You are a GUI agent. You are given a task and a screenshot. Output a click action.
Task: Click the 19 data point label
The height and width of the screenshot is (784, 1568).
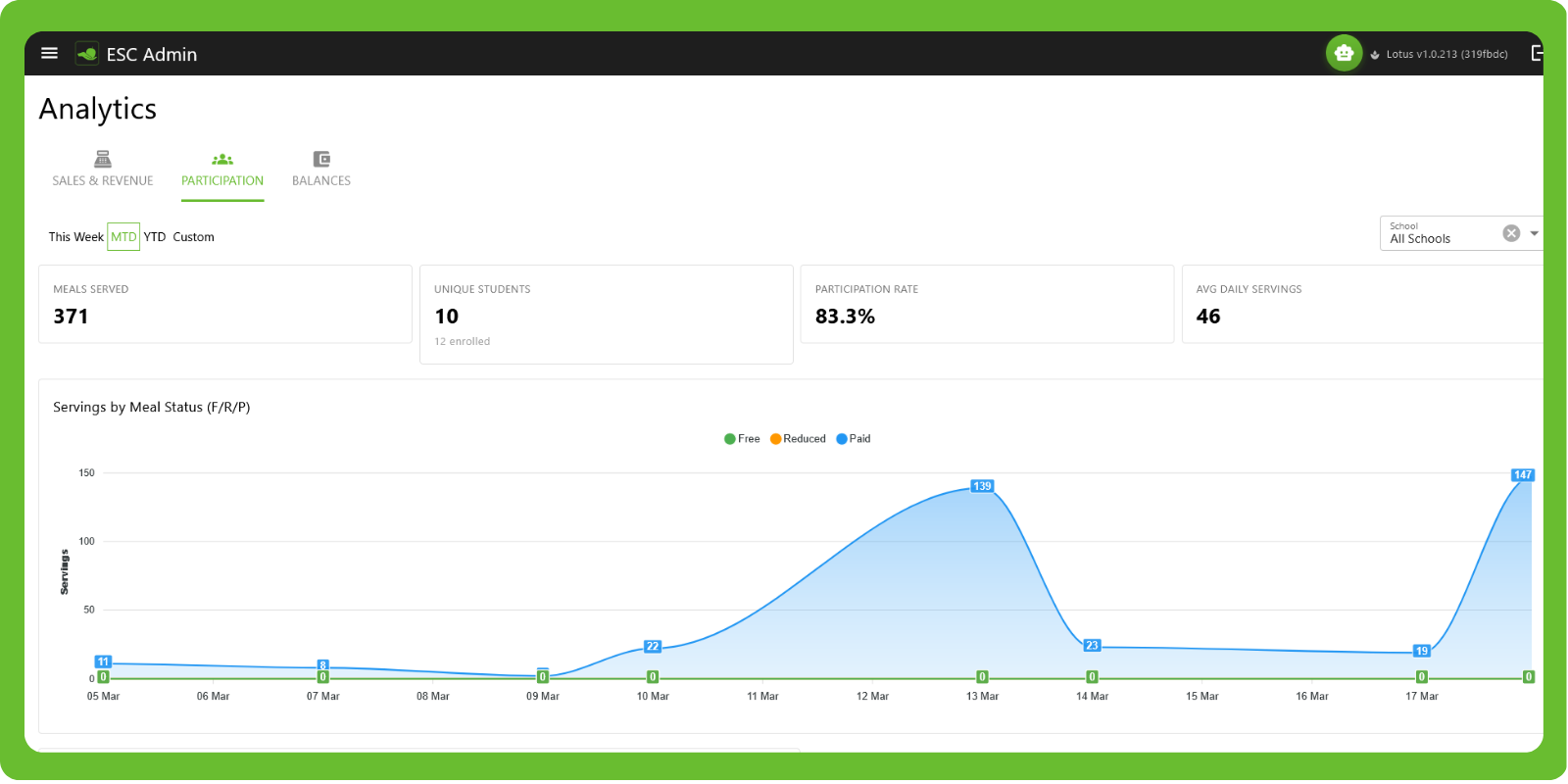point(1421,651)
